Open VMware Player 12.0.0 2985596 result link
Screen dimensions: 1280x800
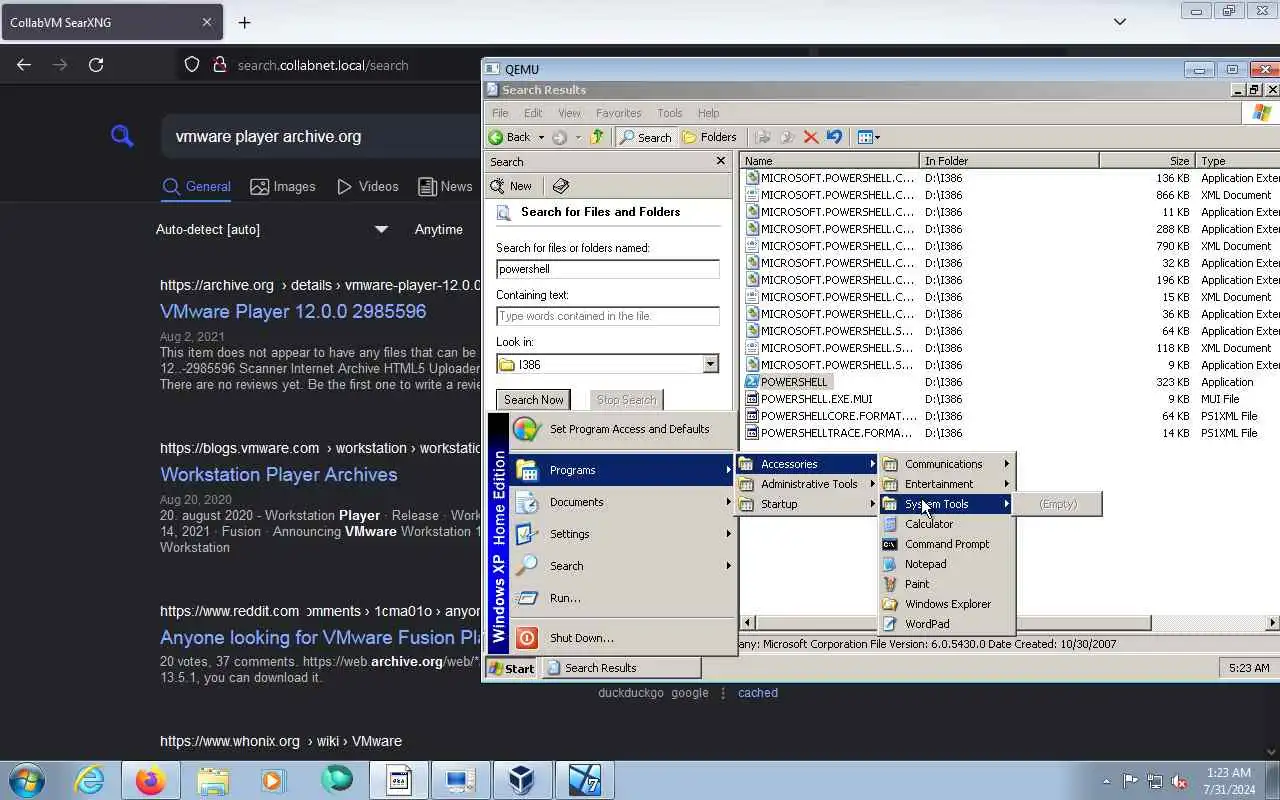click(293, 311)
